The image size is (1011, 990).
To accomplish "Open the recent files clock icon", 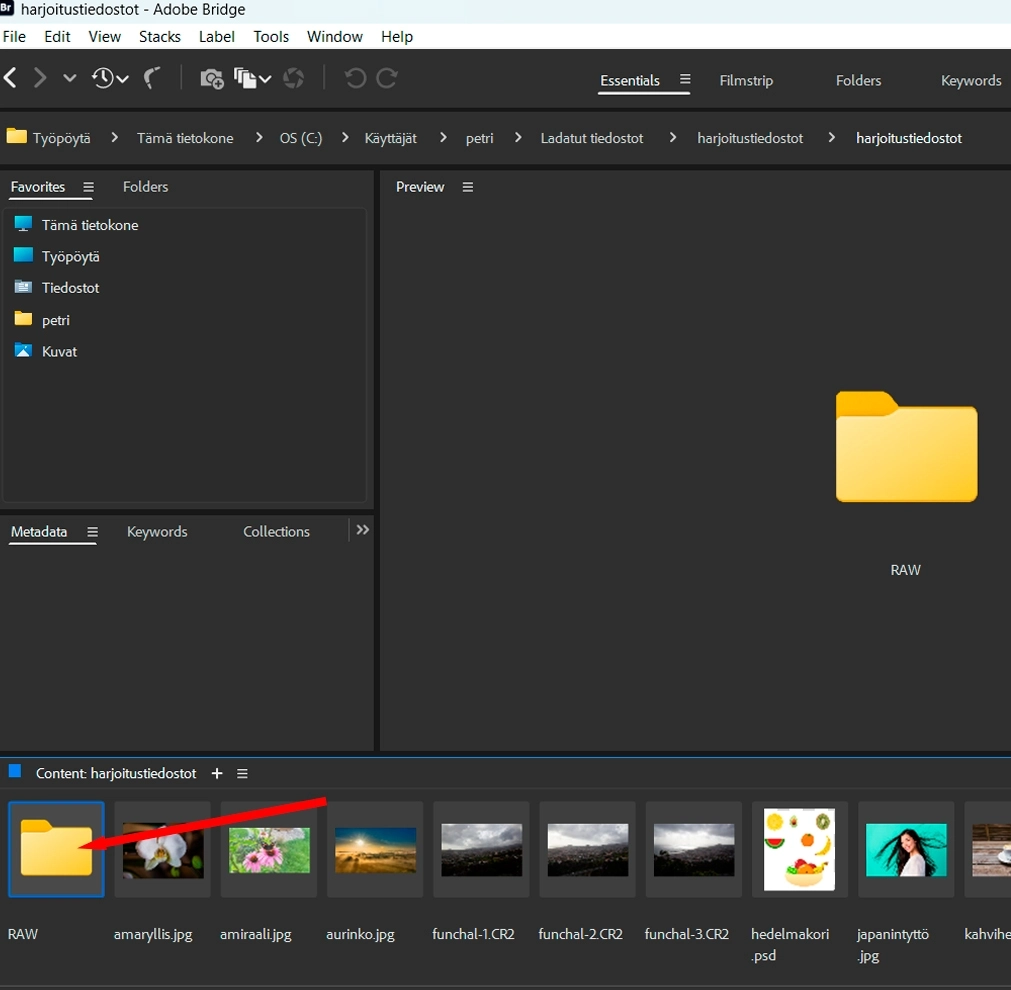I will pos(104,78).
